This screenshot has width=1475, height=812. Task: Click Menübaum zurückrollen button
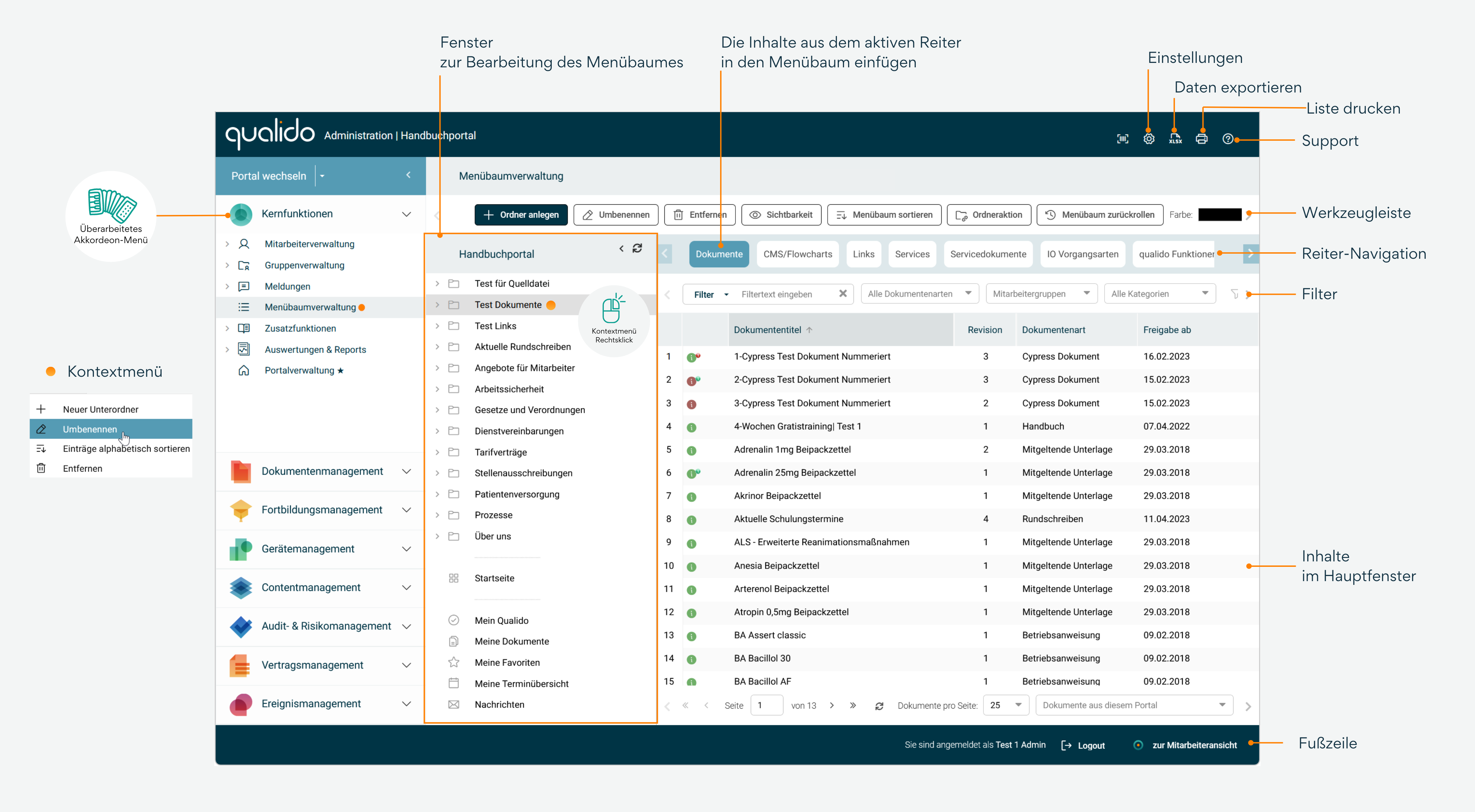point(1100,215)
